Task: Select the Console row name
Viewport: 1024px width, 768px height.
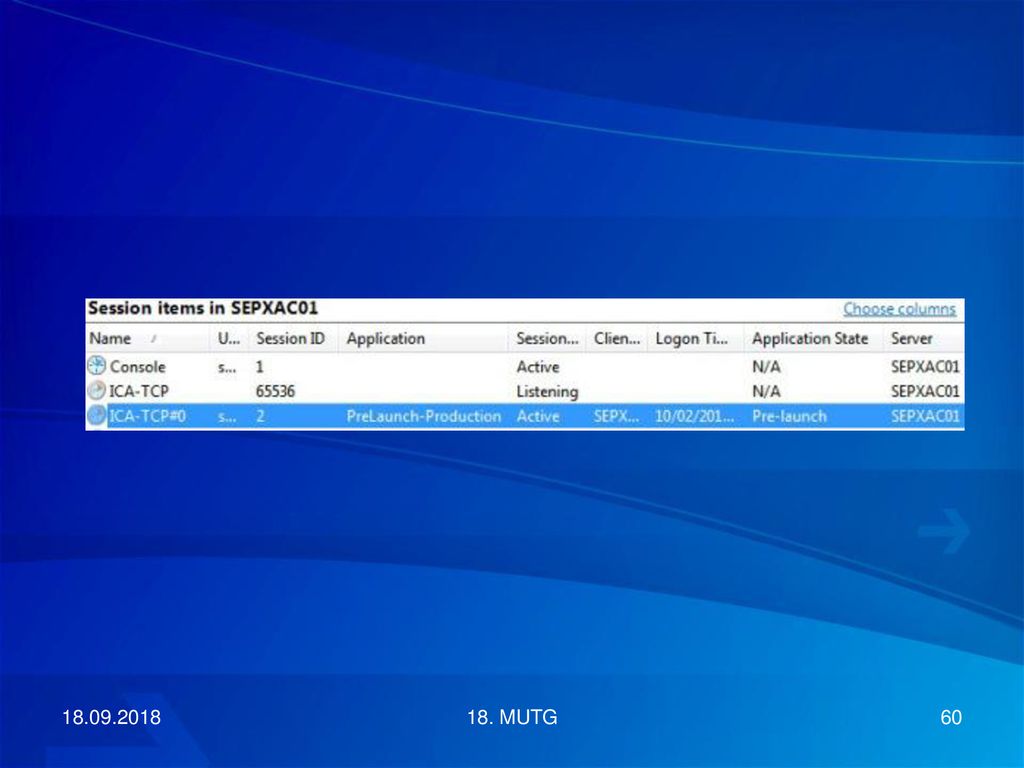Action: (x=137, y=367)
